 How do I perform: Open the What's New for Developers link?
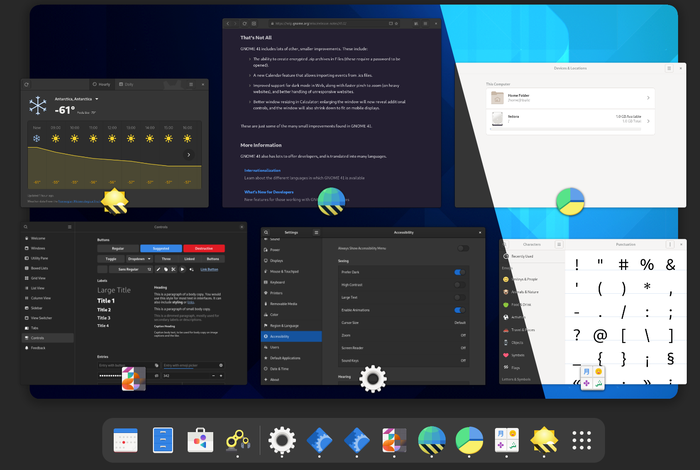point(269,192)
